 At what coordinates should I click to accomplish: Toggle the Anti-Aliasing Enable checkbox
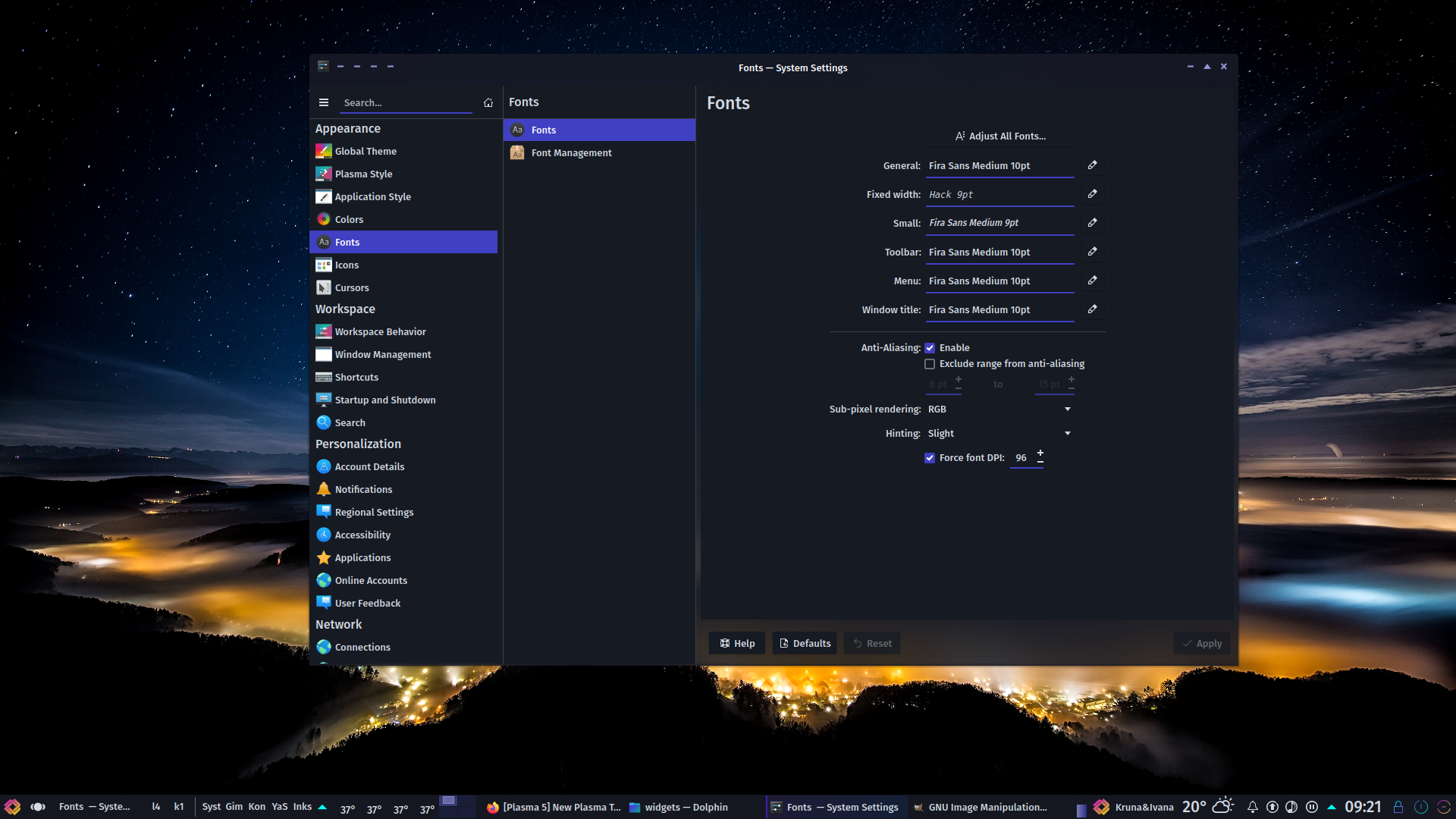[930, 348]
